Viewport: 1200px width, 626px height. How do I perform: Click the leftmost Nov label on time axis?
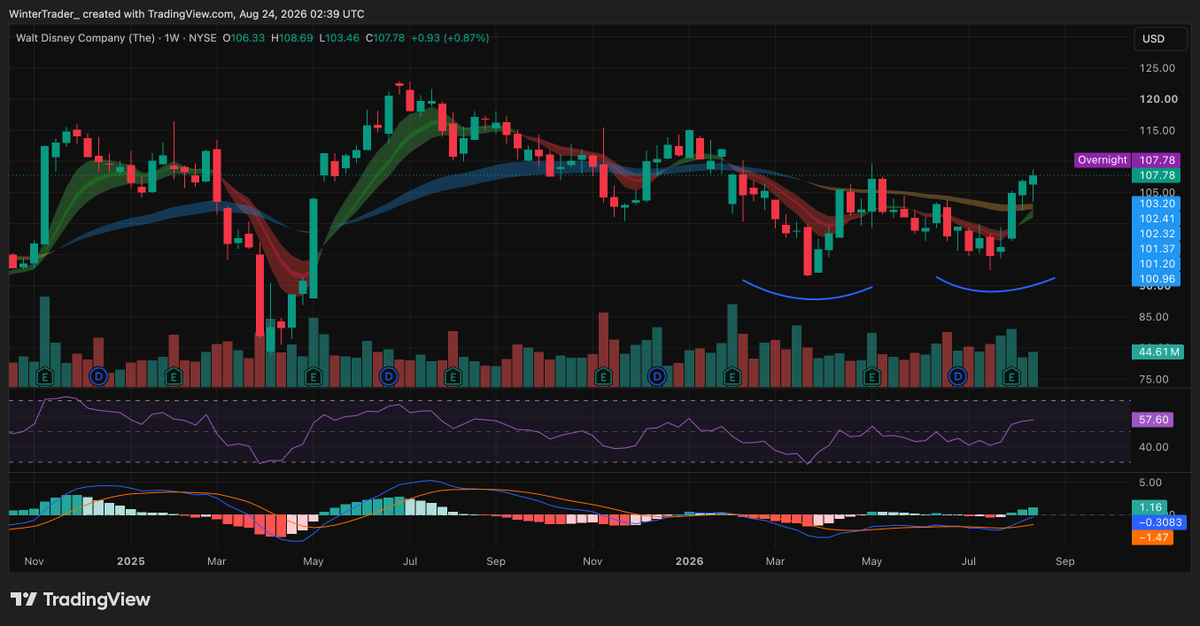tap(35, 562)
